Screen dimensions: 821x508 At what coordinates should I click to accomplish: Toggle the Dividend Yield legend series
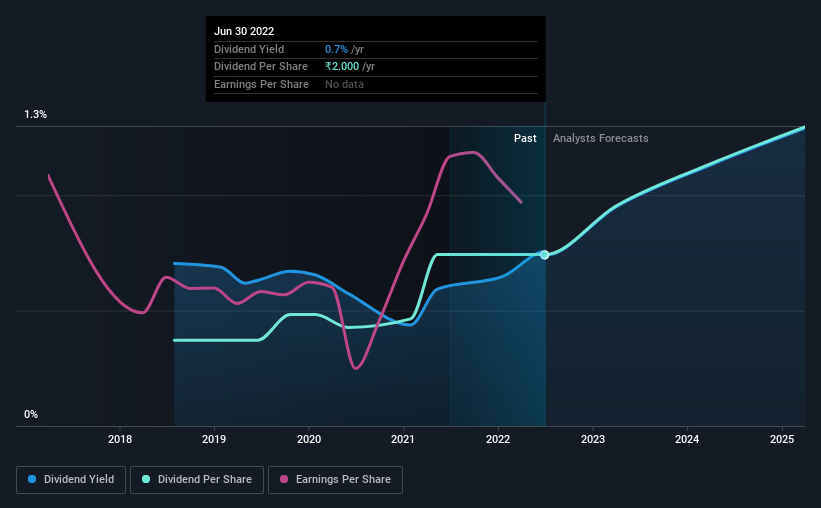pyautogui.click(x=71, y=480)
